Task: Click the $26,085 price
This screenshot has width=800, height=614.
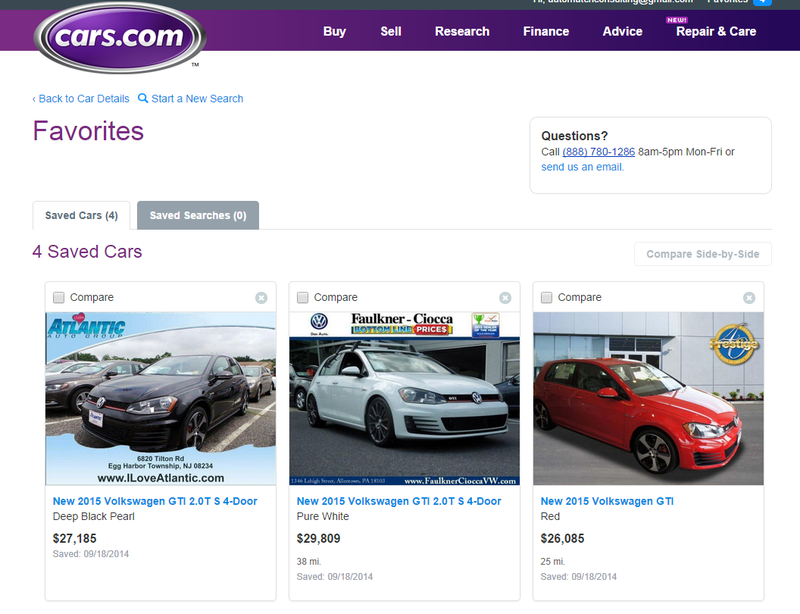Action: click(x=562, y=538)
